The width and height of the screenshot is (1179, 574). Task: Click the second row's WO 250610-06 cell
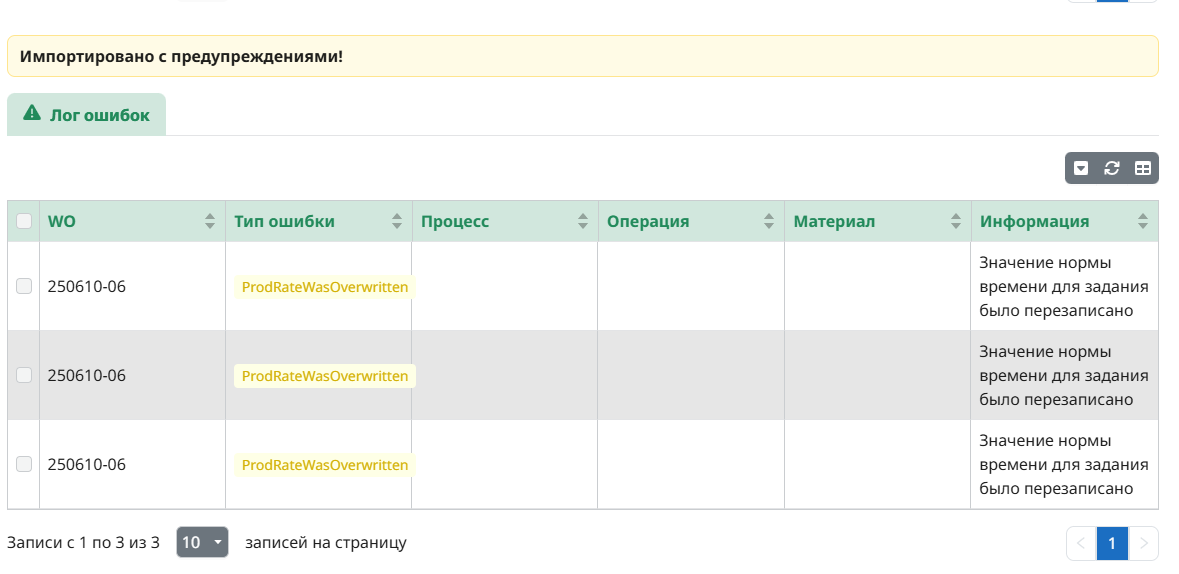tap(87, 376)
